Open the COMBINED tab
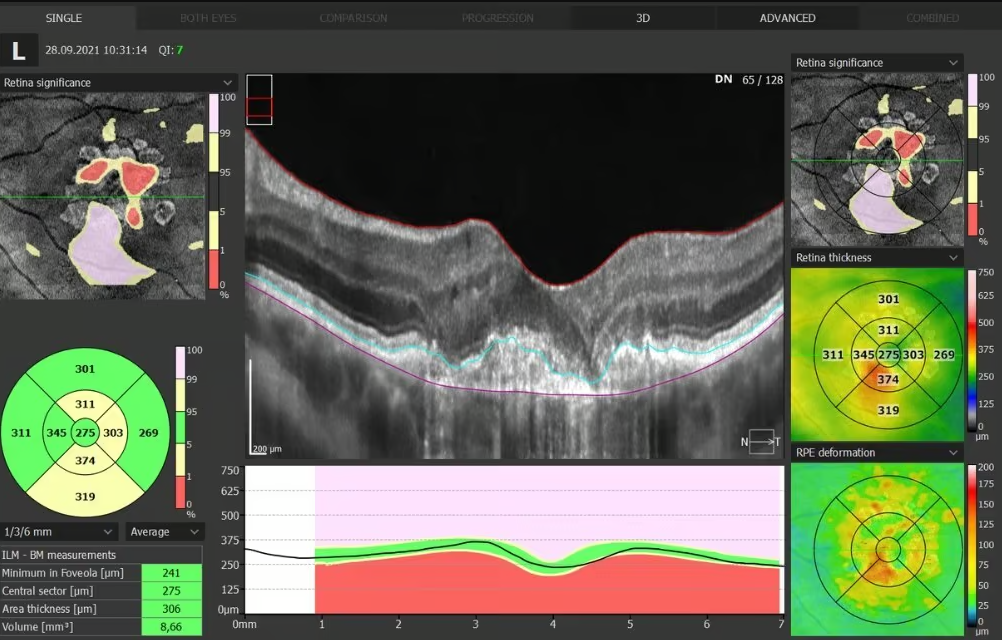This screenshot has width=1002, height=640. [932, 18]
